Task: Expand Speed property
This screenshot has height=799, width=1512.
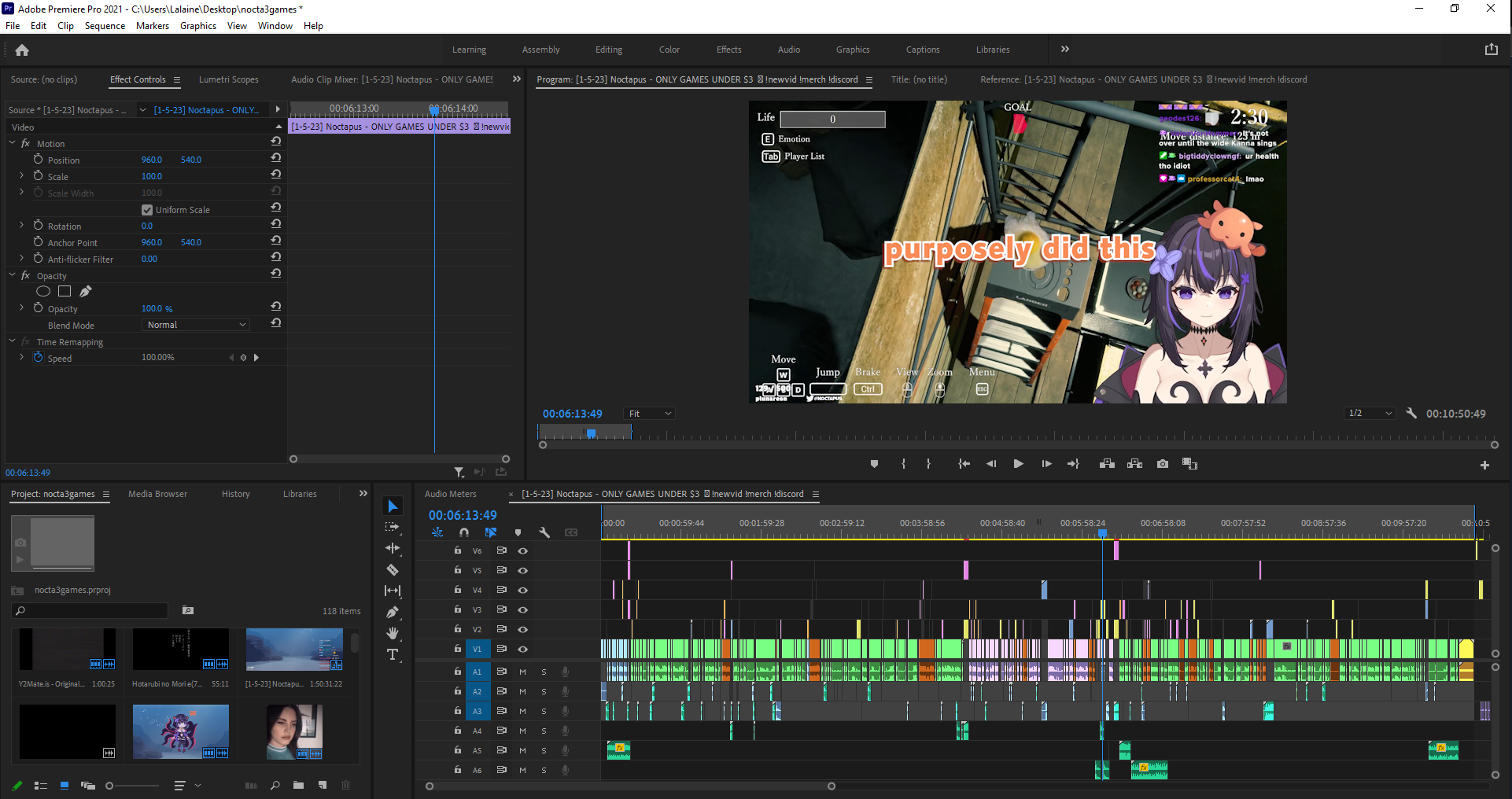Action: pyautogui.click(x=22, y=357)
